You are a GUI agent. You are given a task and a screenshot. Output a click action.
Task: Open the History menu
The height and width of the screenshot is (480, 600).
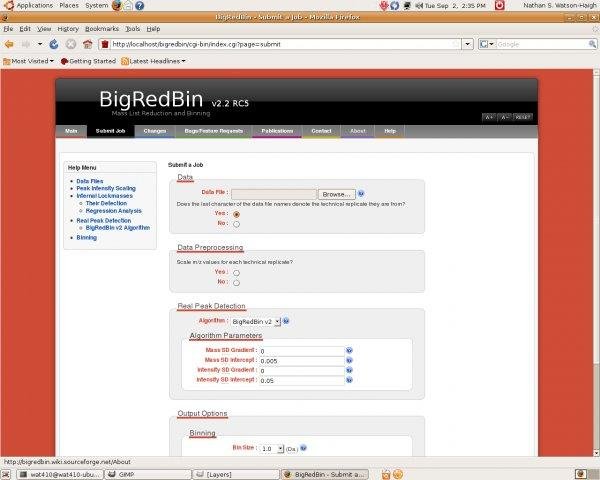point(68,29)
